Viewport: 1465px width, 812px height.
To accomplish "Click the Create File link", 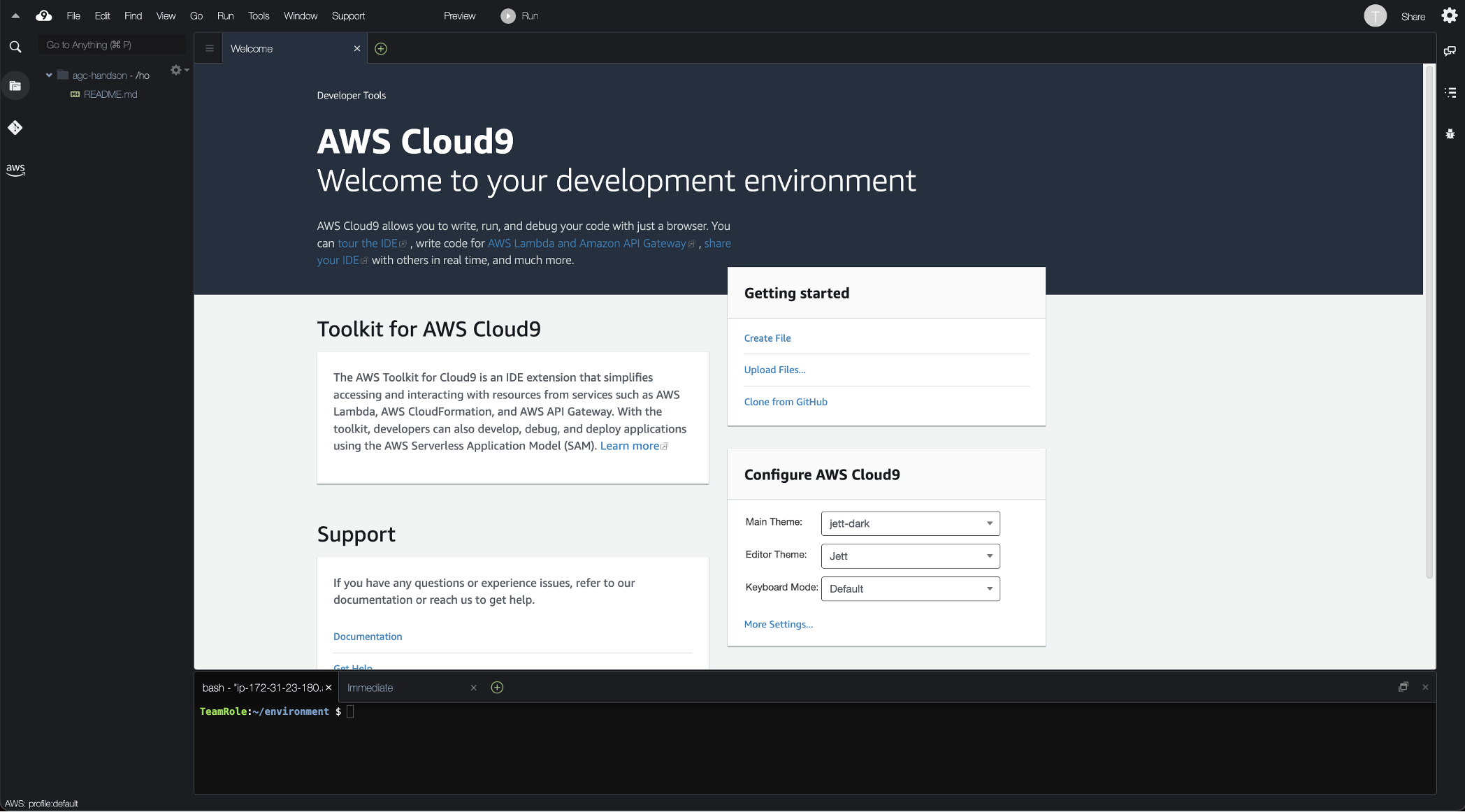I will [x=767, y=338].
